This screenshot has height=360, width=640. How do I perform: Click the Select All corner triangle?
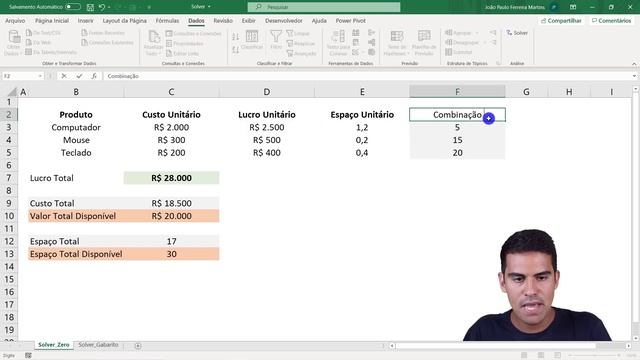tap(12, 92)
